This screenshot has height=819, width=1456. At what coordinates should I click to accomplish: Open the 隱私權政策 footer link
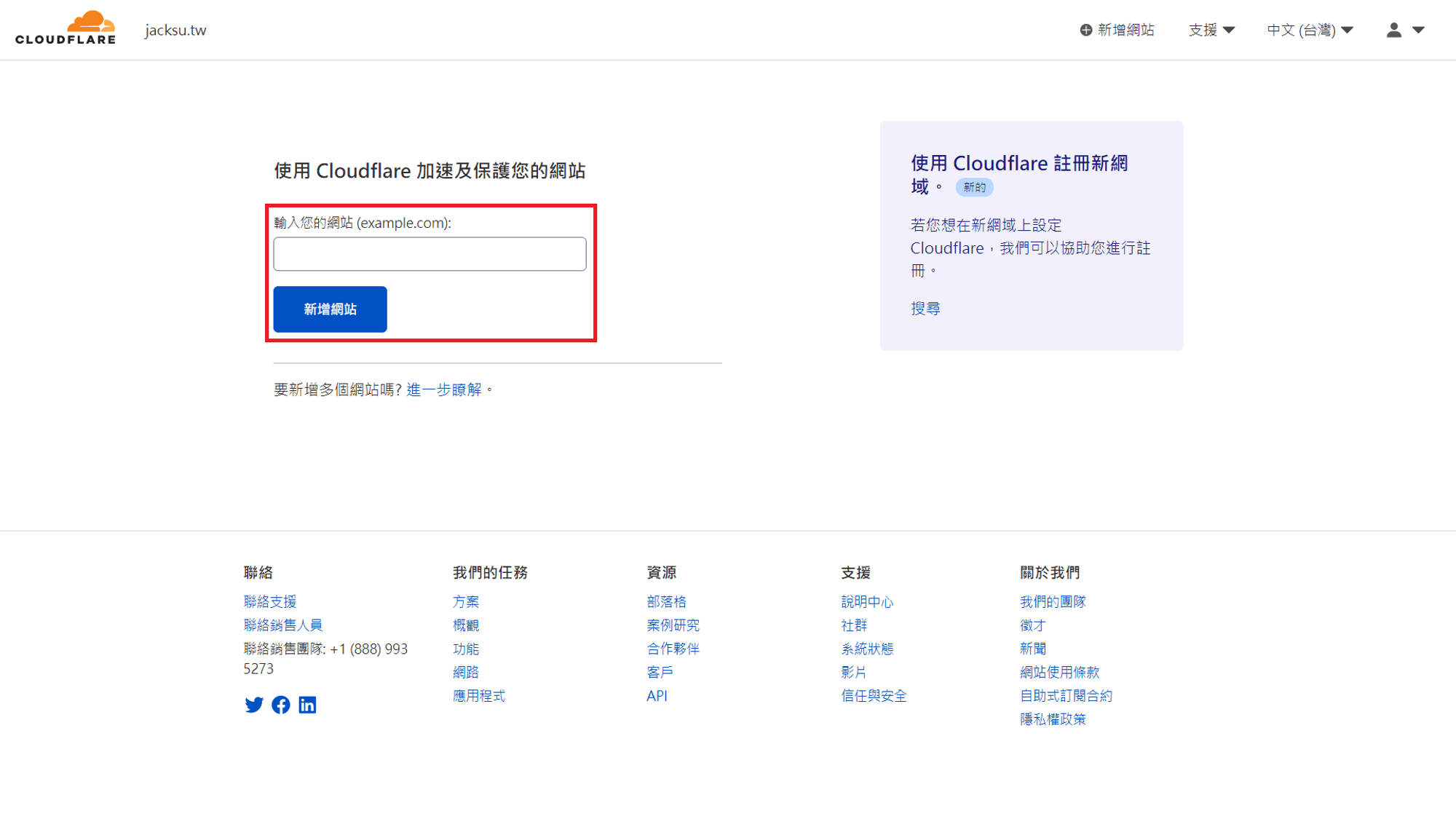point(1053,719)
